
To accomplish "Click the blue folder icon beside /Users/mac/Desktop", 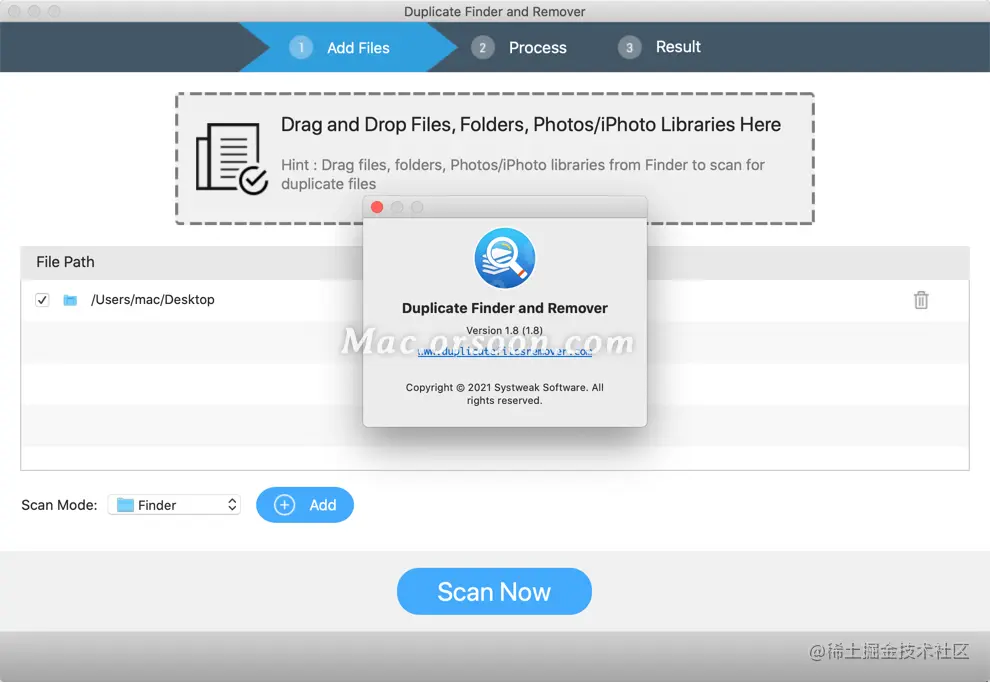I will coord(70,300).
